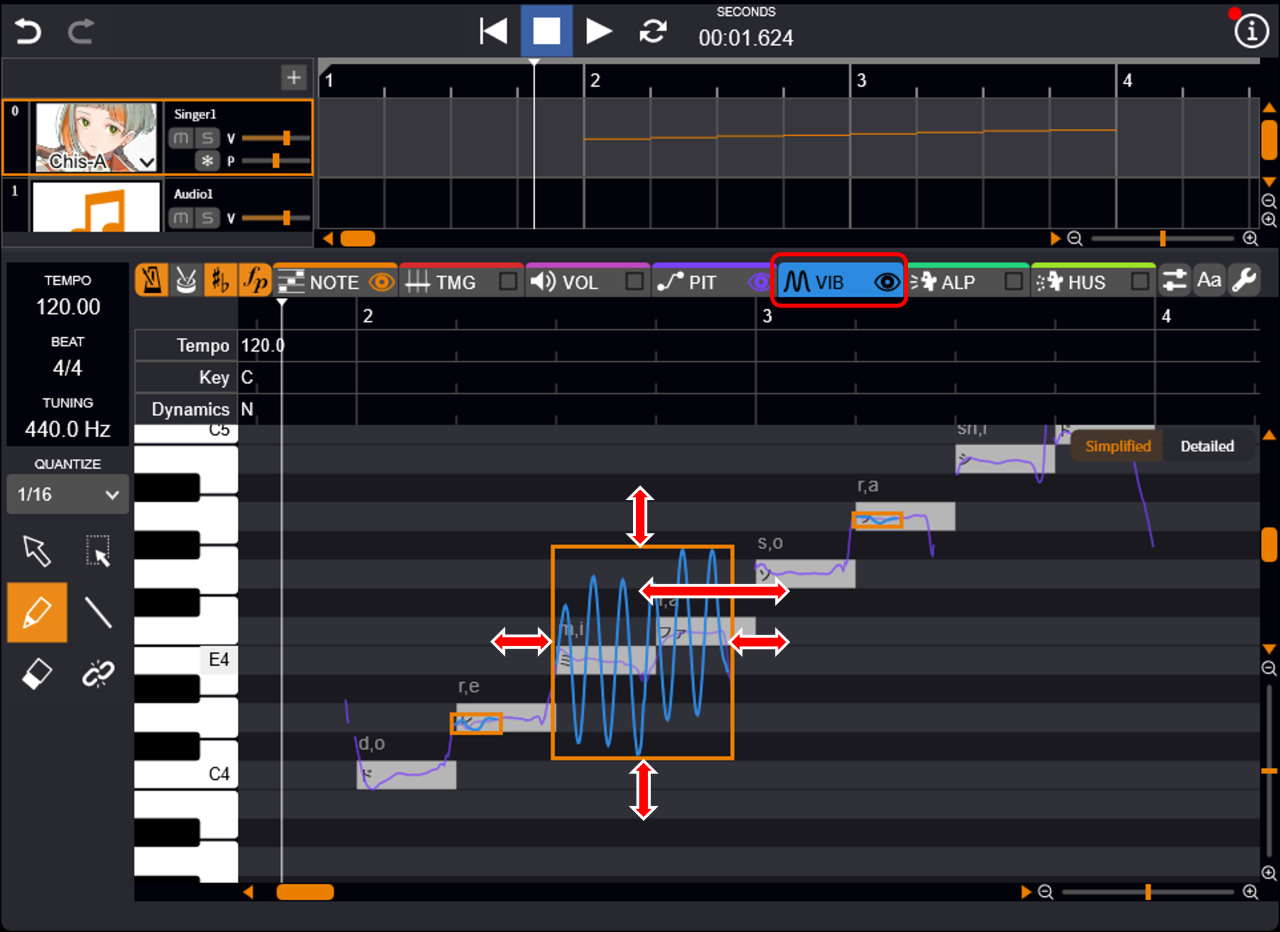The width and height of the screenshot is (1280, 932).
Task: Enable the TMG checkbox
Action: coord(508,282)
